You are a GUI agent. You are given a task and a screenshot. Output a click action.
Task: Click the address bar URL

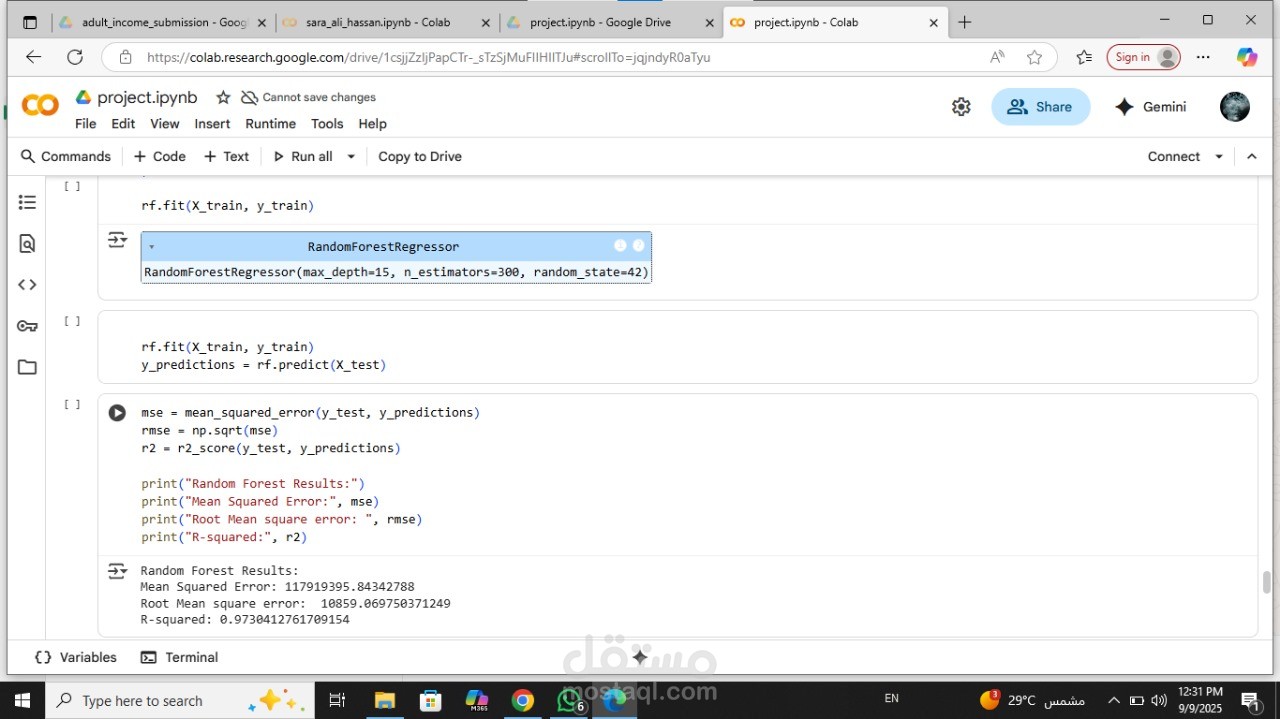click(x=428, y=57)
